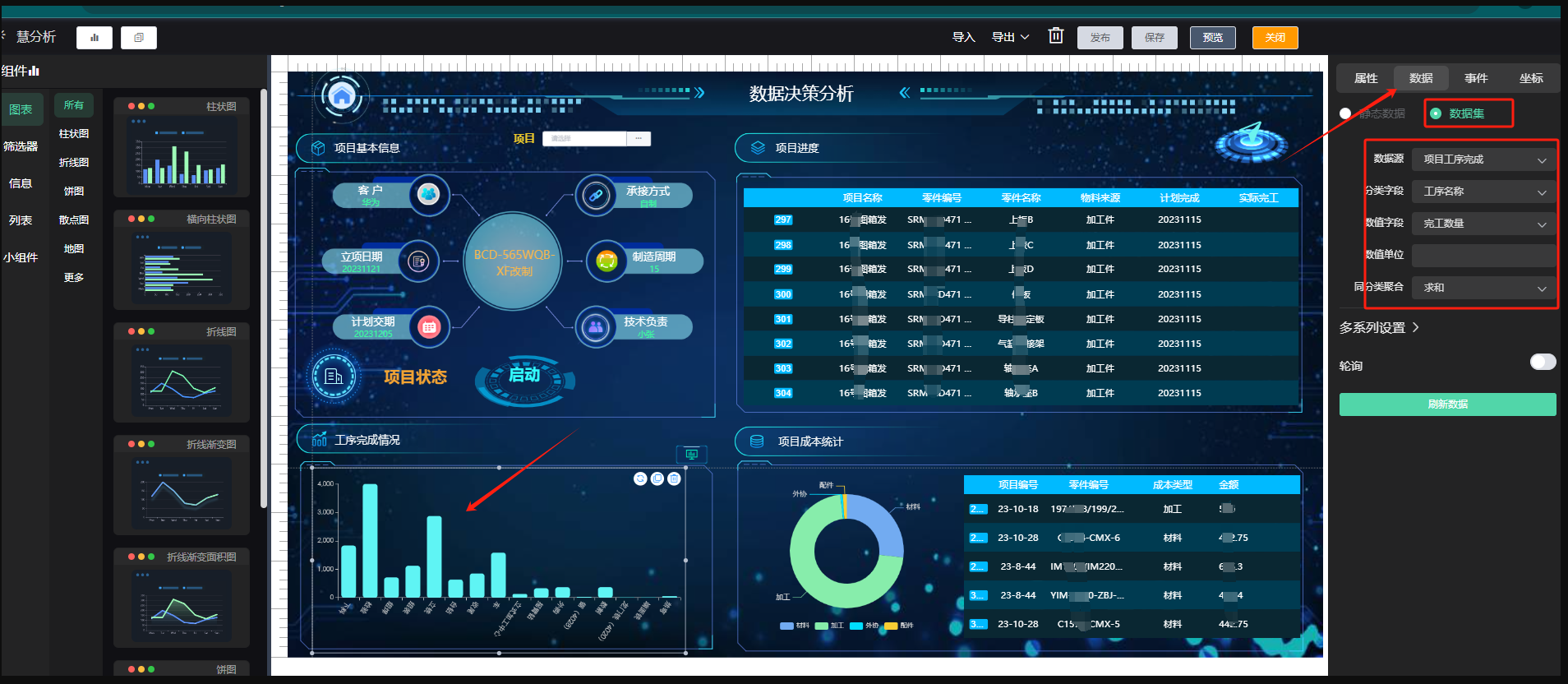Viewport: 1568px width, 684px height.
Task: Switch to the 事件 tab
Action: [1476, 78]
